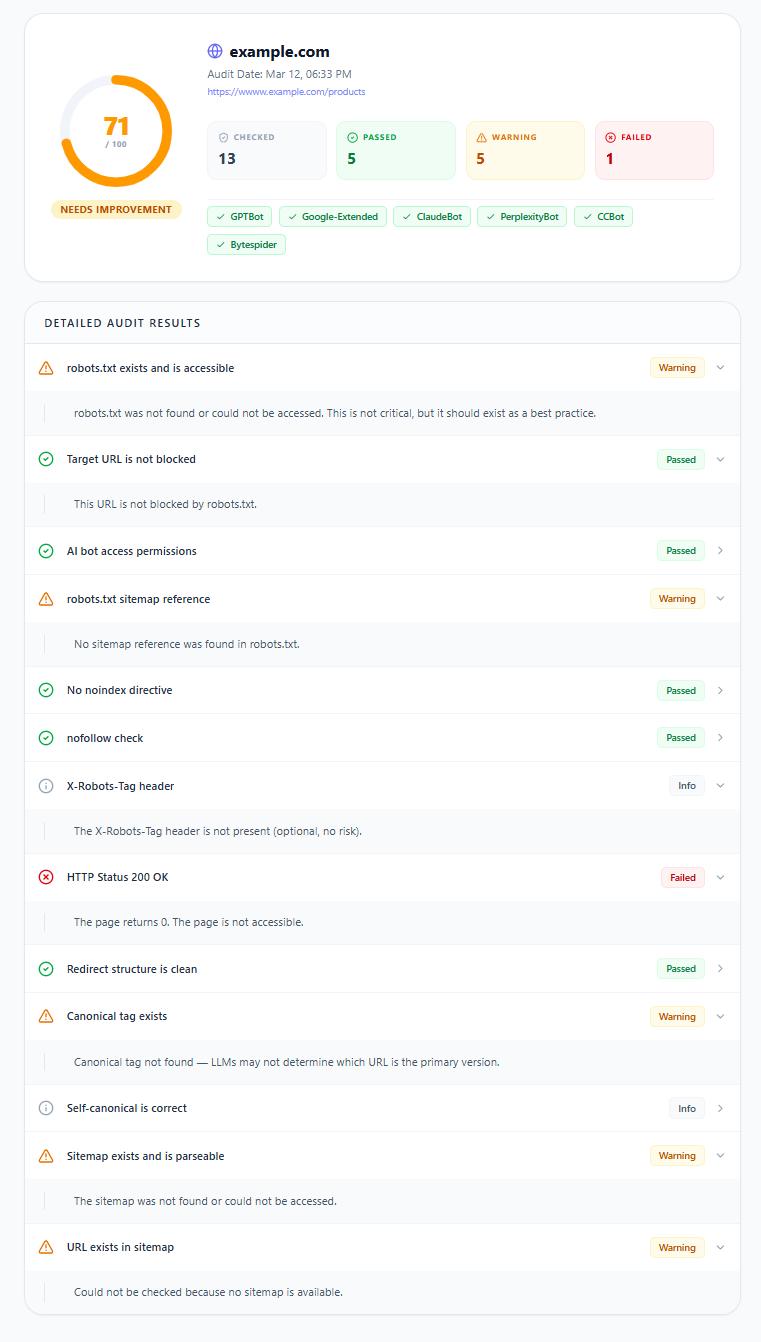The height and width of the screenshot is (1342, 761).
Task: Expand the AI bot access permissions row
Action: click(720, 550)
